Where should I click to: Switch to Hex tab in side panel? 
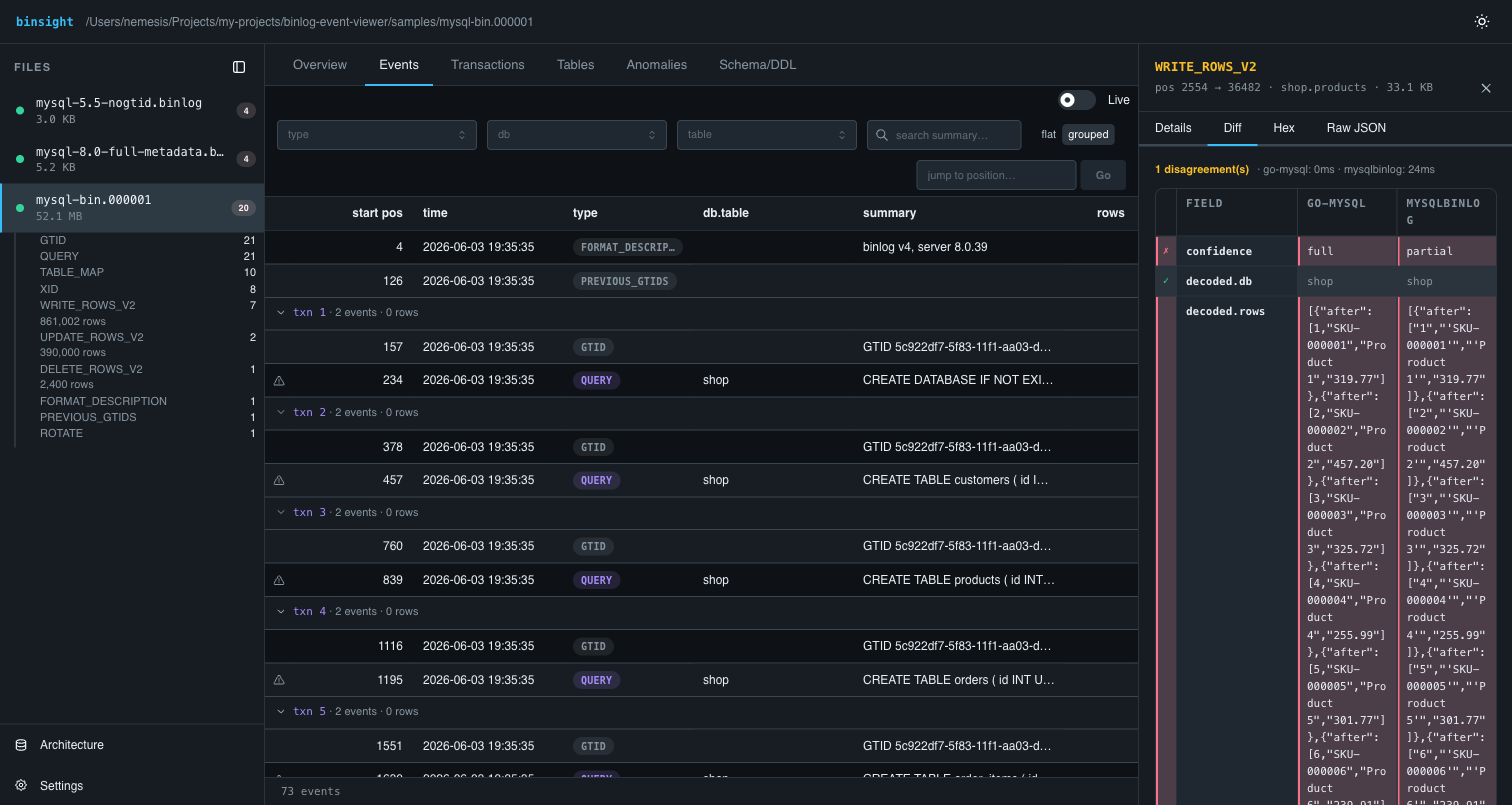1284,128
